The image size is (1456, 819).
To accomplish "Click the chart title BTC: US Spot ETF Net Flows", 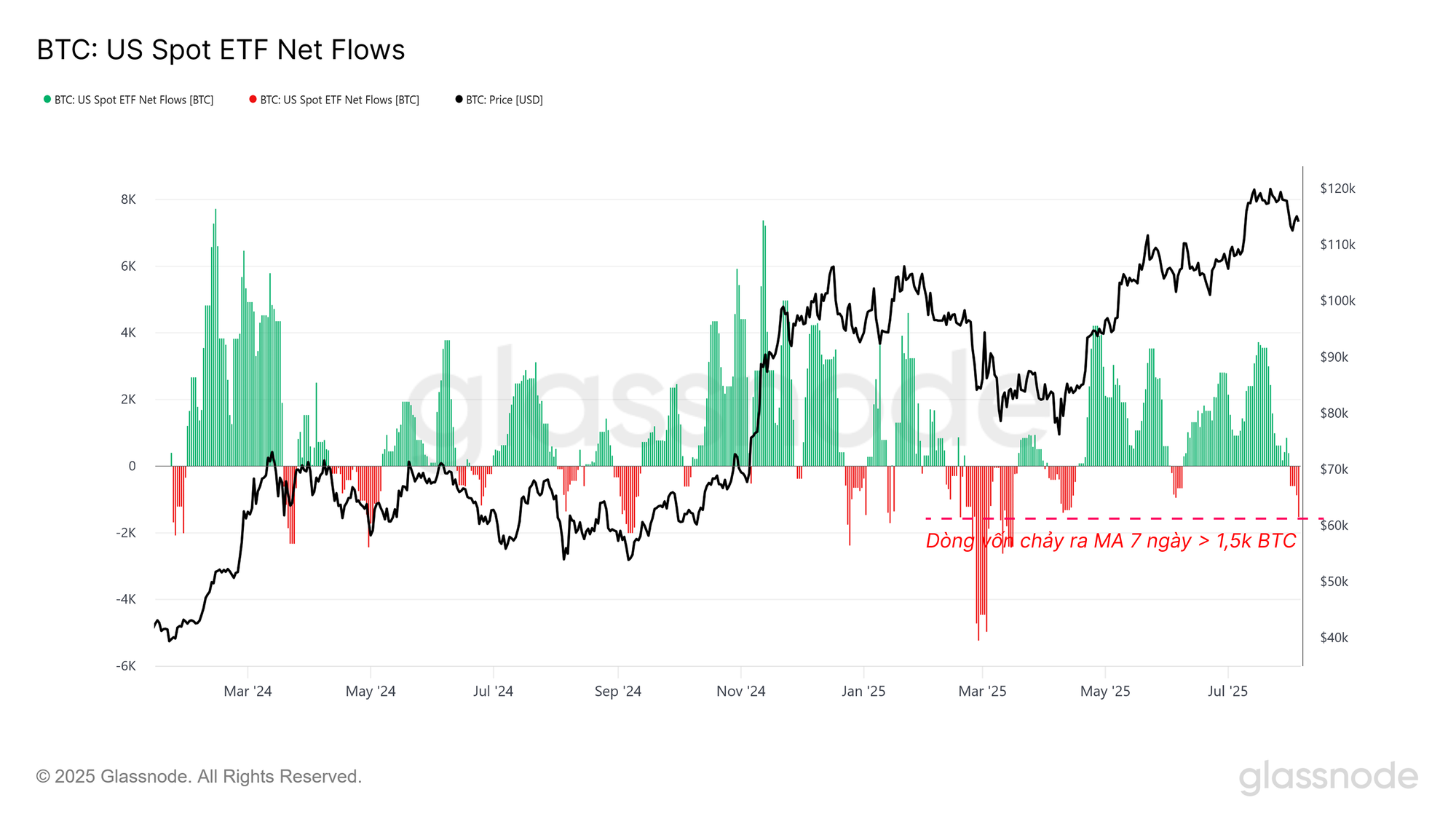I will 221,50.
